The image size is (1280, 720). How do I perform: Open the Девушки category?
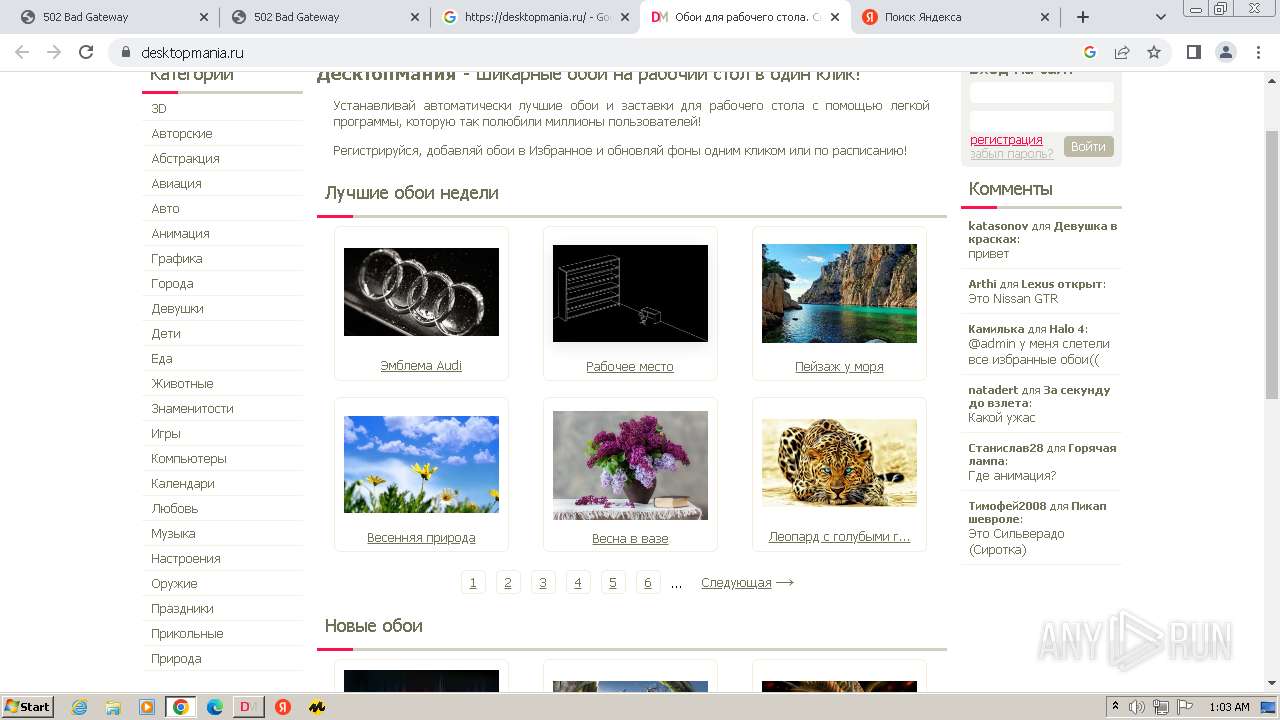coord(177,308)
